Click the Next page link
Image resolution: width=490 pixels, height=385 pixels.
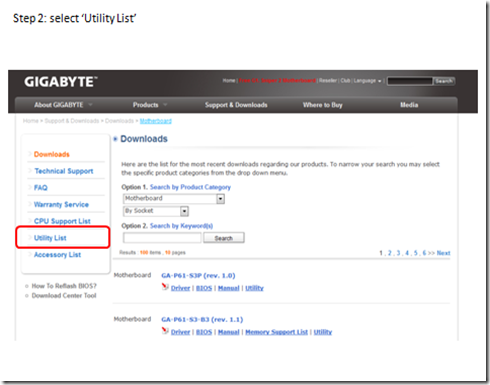coord(443,253)
